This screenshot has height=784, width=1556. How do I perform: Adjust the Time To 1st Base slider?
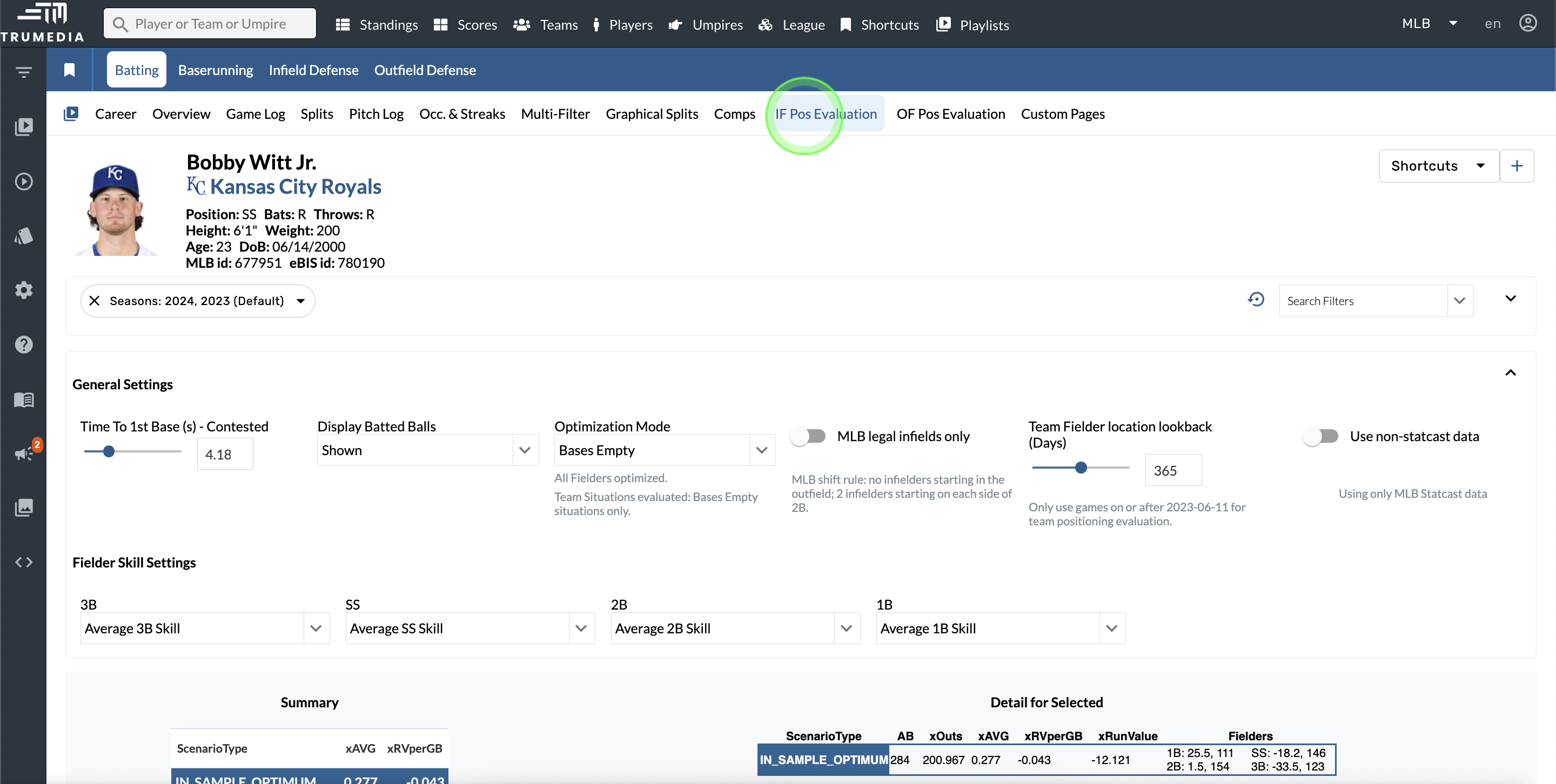tap(109, 451)
